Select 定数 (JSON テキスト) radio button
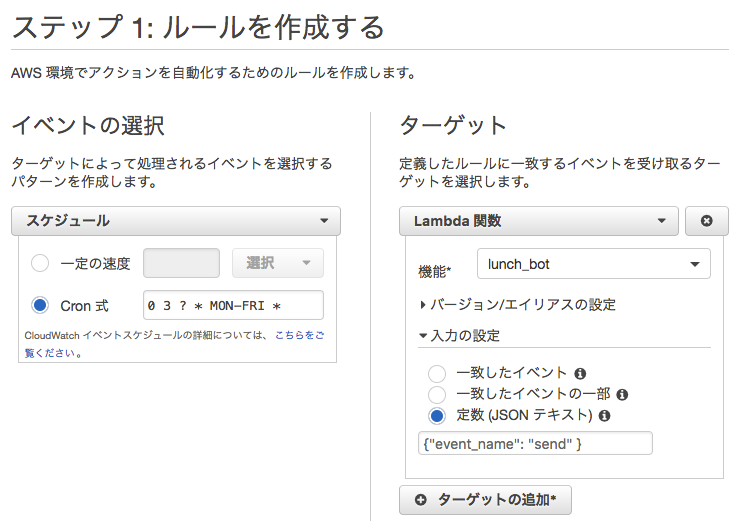 [437, 415]
